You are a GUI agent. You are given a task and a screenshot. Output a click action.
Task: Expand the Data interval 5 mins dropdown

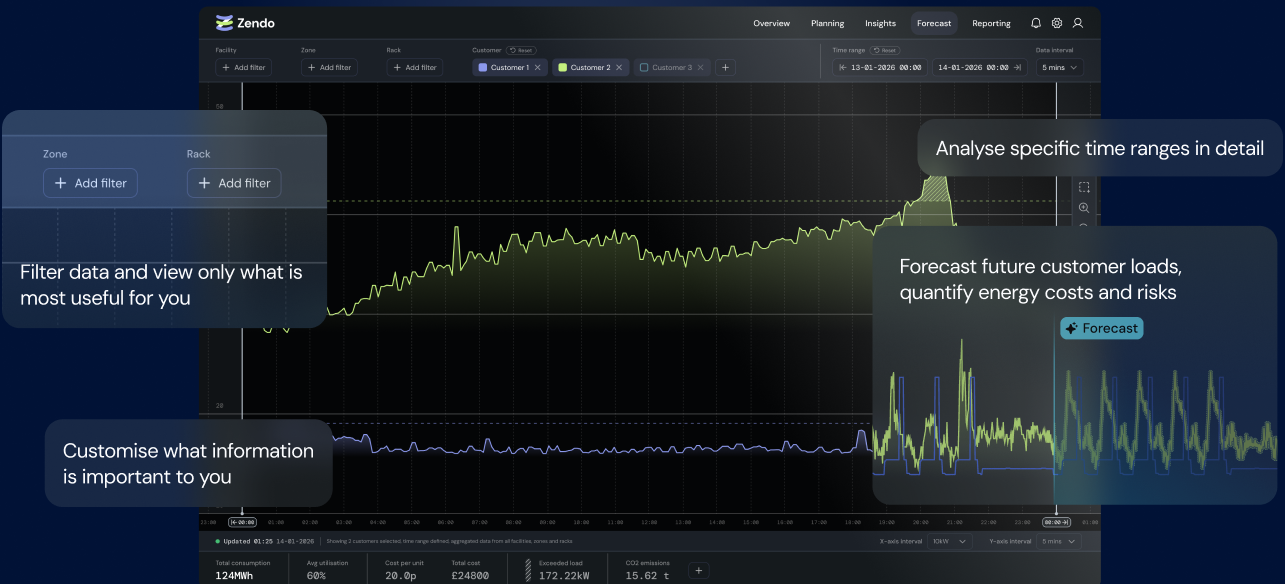coord(1060,68)
